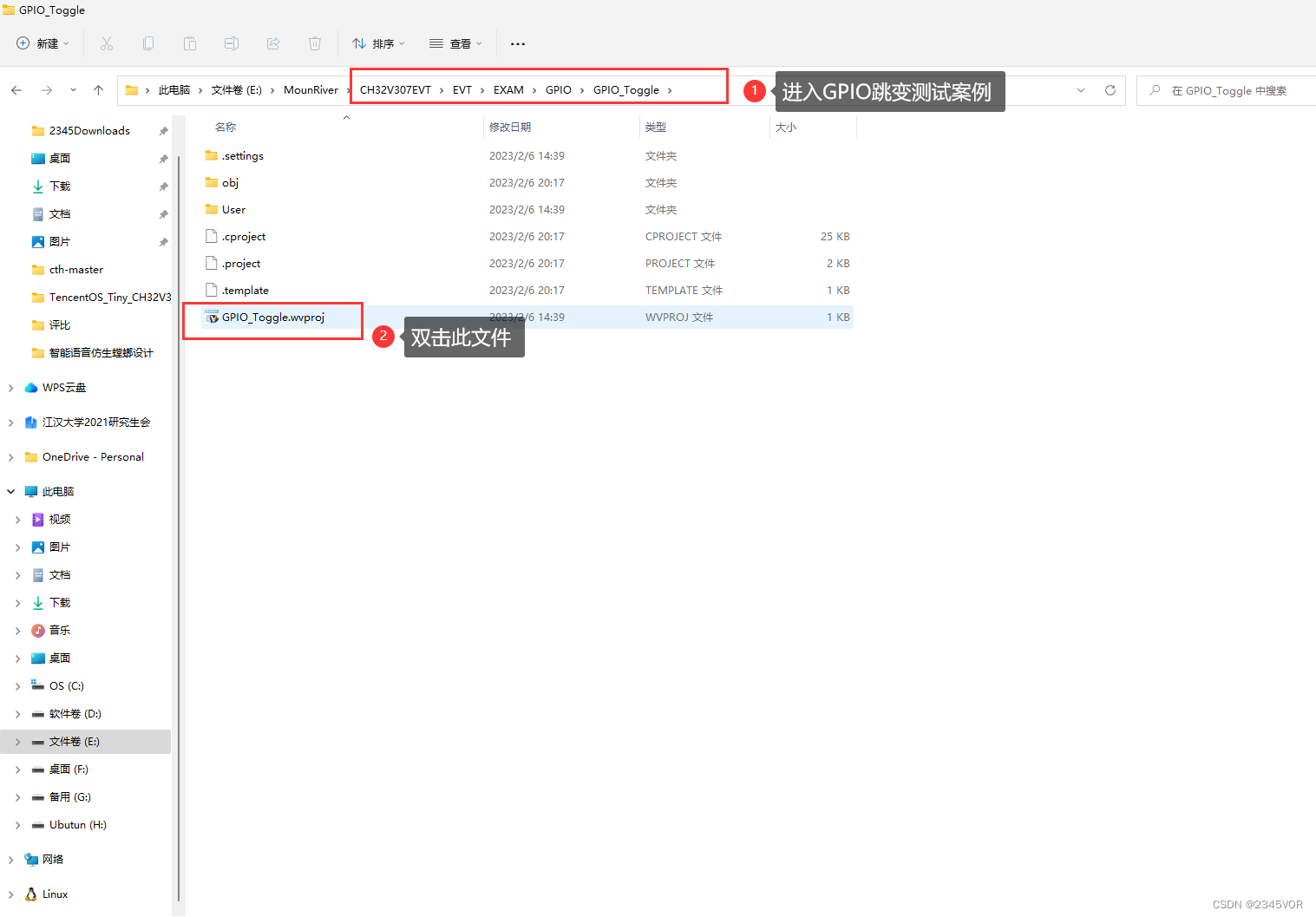Click the MounRiver breadcrumb segment
Image resolution: width=1316 pixels, height=917 pixels.
click(311, 90)
